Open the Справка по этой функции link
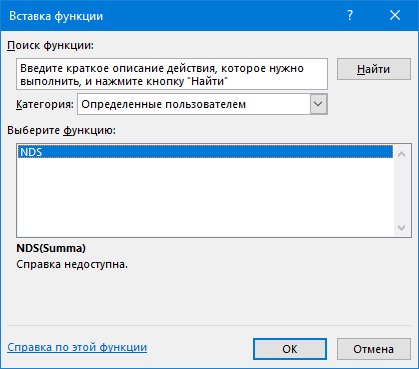Screen dimensions: 419x369 [77, 347]
